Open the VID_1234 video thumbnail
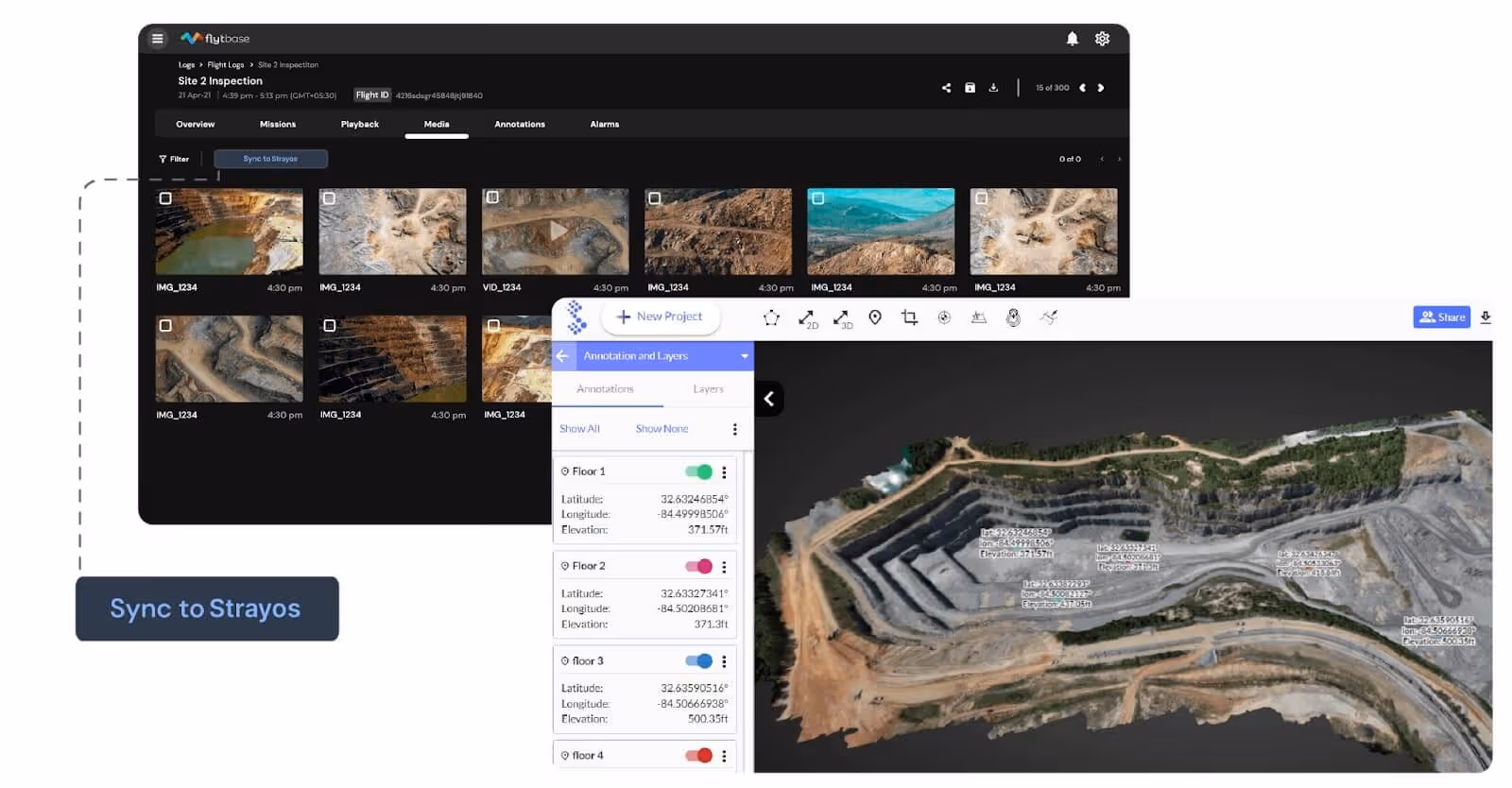 coord(556,231)
